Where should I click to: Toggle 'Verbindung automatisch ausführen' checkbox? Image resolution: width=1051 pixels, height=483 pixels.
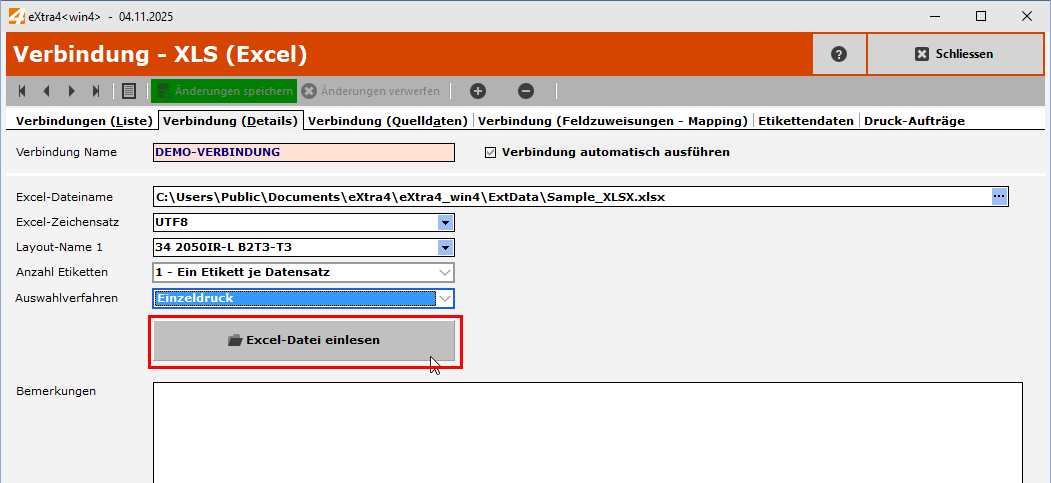[x=490, y=153]
